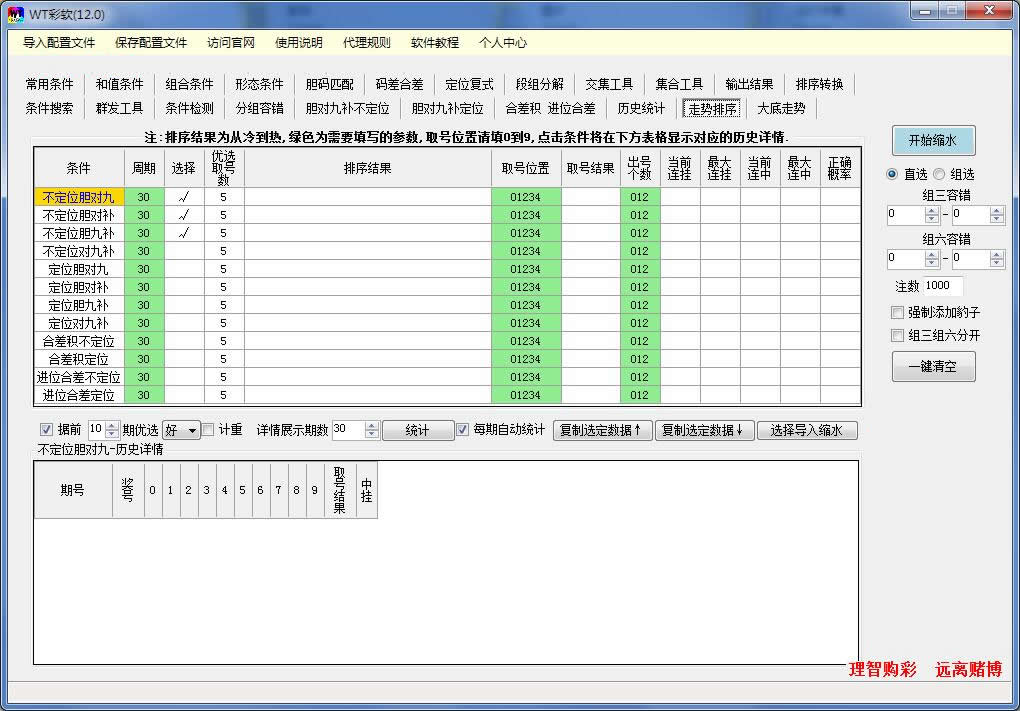Image resolution: width=1020 pixels, height=711 pixels.
Task: Click the 注数 input showing 1000
Action: 942,286
